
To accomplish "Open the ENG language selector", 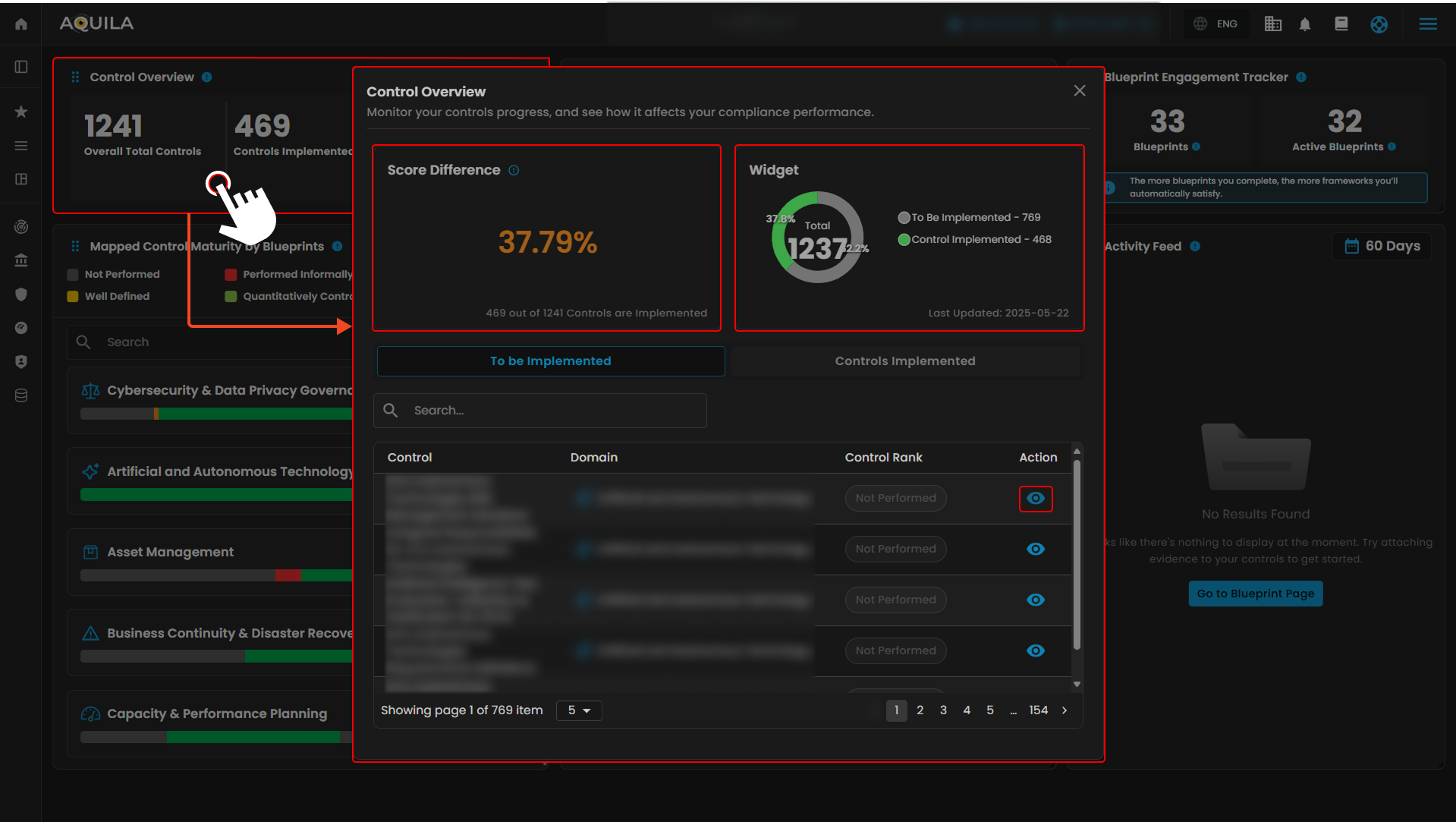I will click(x=1216, y=24).
